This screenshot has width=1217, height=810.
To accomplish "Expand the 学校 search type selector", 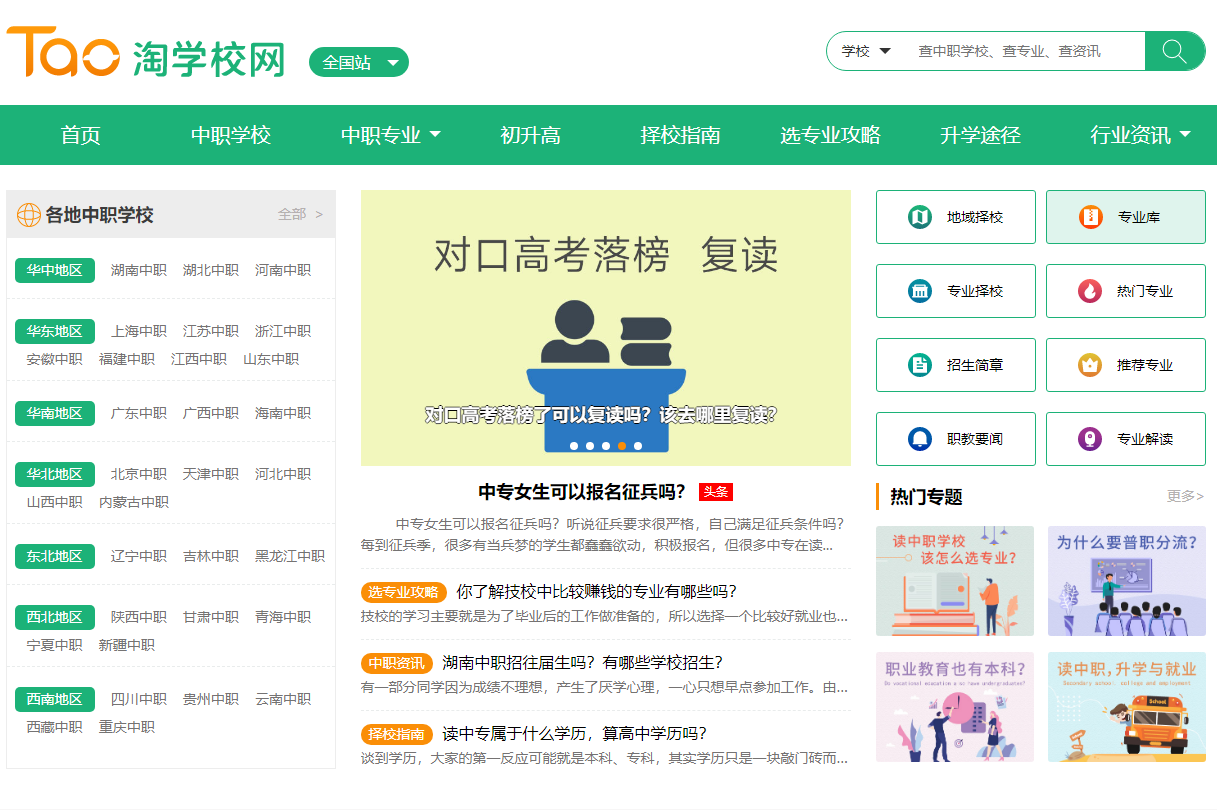I will (863, 50).
